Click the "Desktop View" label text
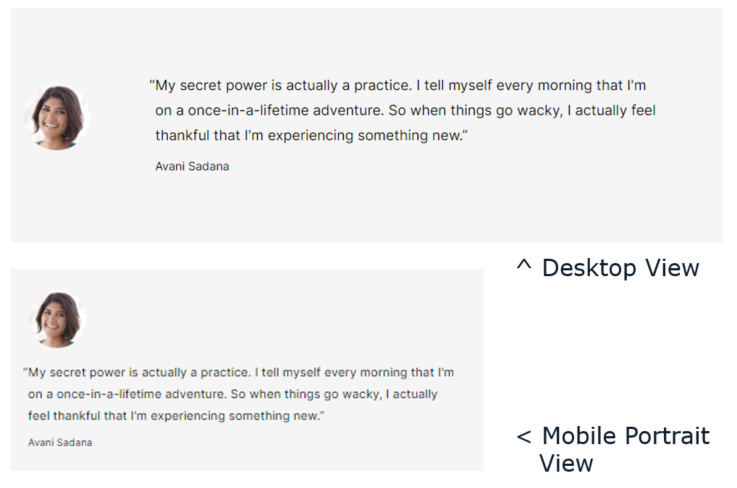737x488 pixels. (620, 268)
